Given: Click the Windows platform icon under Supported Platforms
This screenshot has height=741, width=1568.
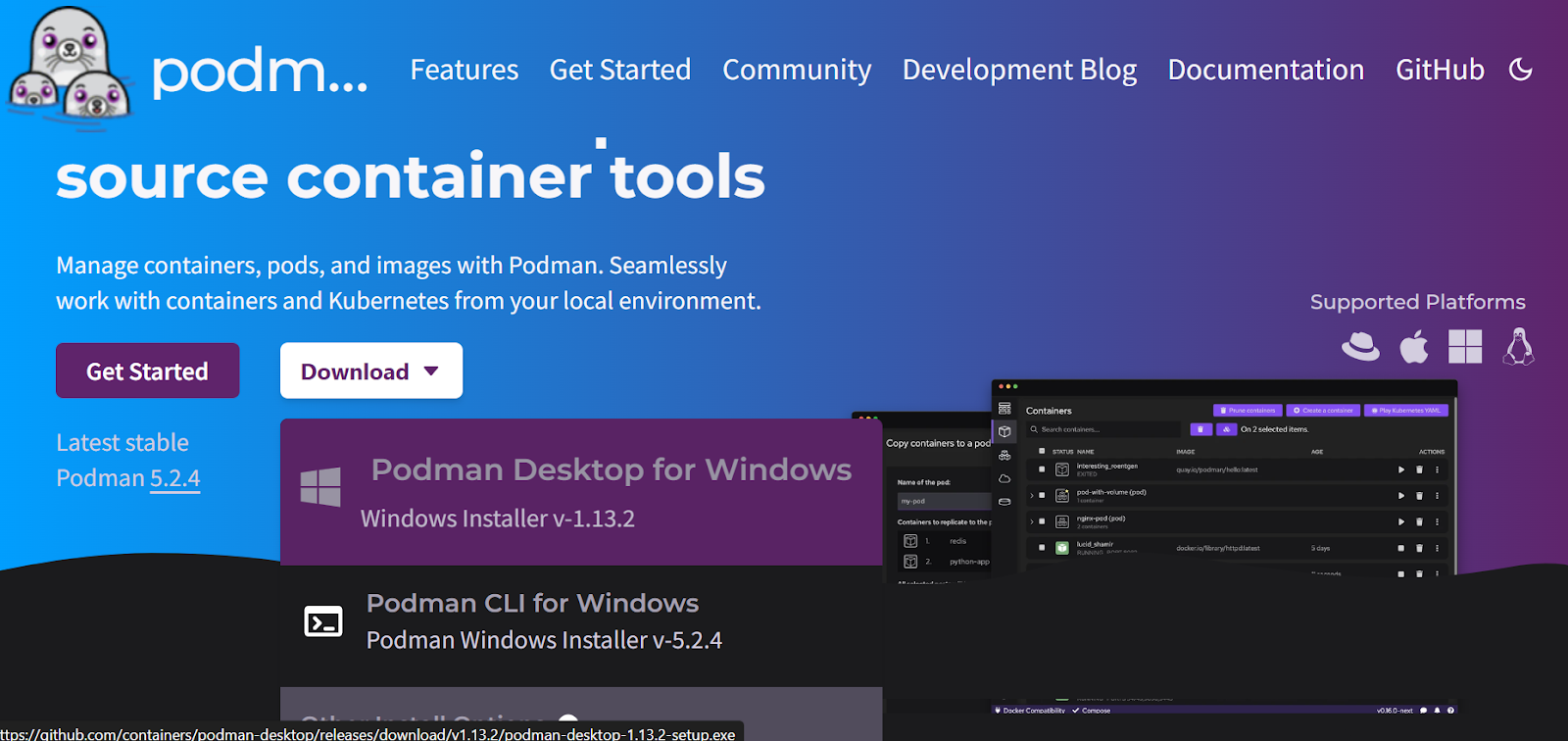Looking at the screenshot, I should [x=1465, y=346].
